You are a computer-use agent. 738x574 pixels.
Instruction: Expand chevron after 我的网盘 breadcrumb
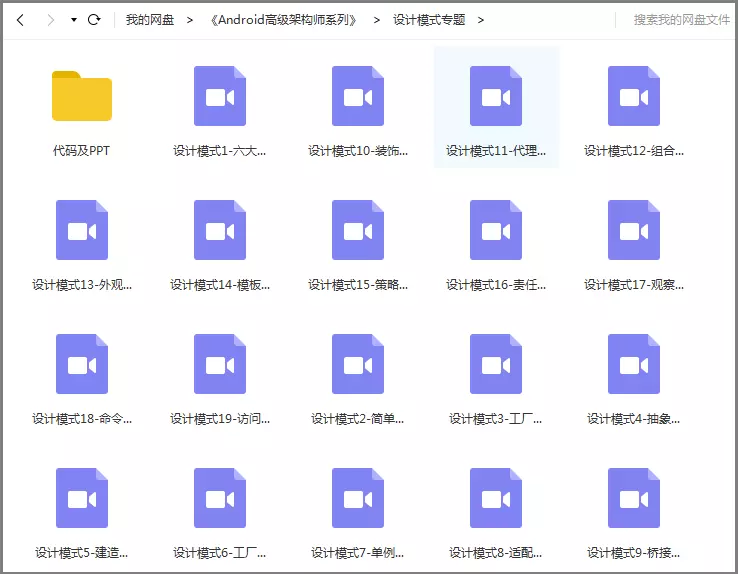[190, 20]
